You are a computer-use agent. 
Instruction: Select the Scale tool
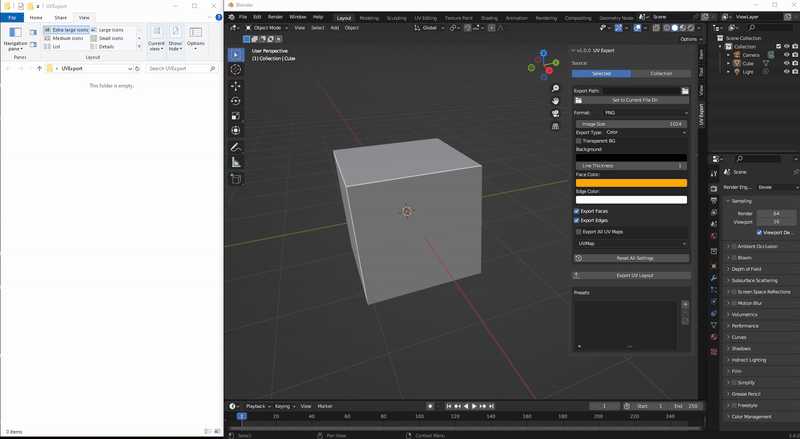click(235, 116)
